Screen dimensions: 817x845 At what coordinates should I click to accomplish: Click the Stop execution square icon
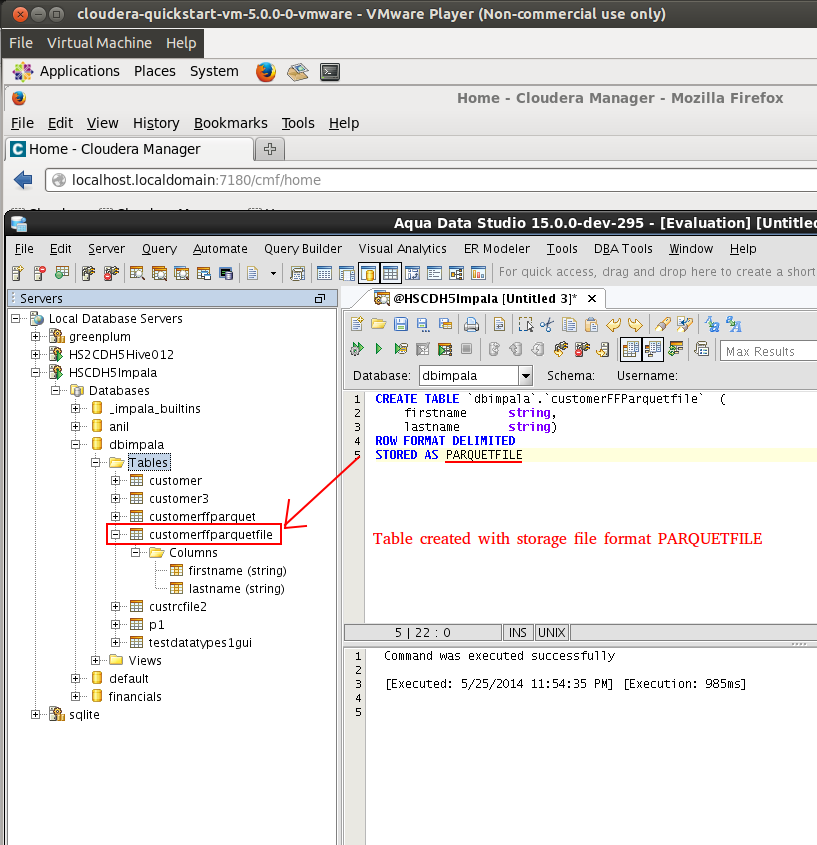point(467,349)
